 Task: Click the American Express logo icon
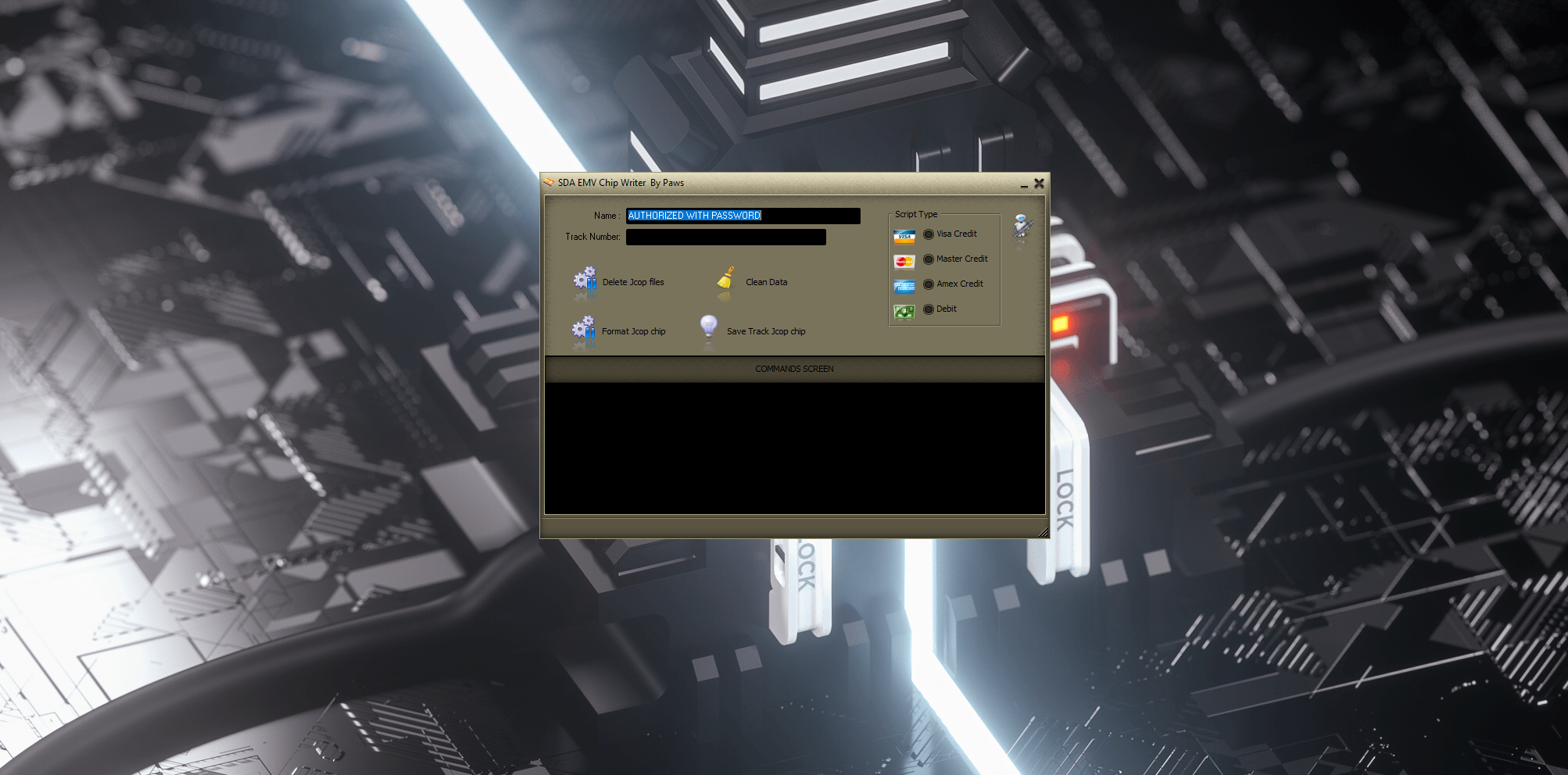coord(904,287)
